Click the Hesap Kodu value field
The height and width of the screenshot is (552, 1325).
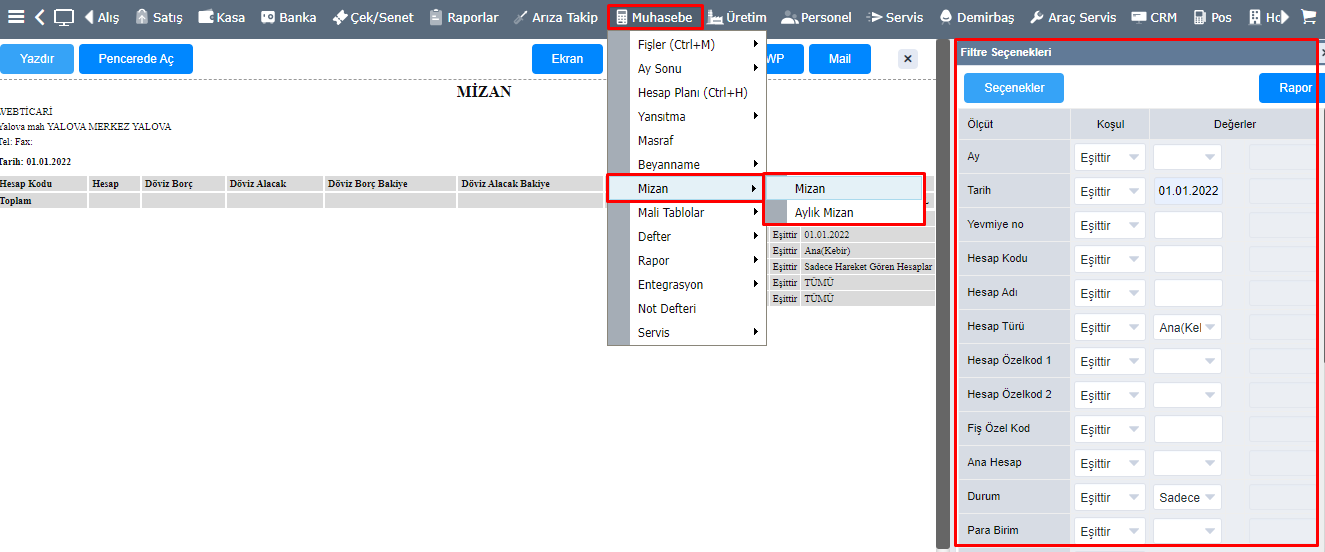point(1187,259)
